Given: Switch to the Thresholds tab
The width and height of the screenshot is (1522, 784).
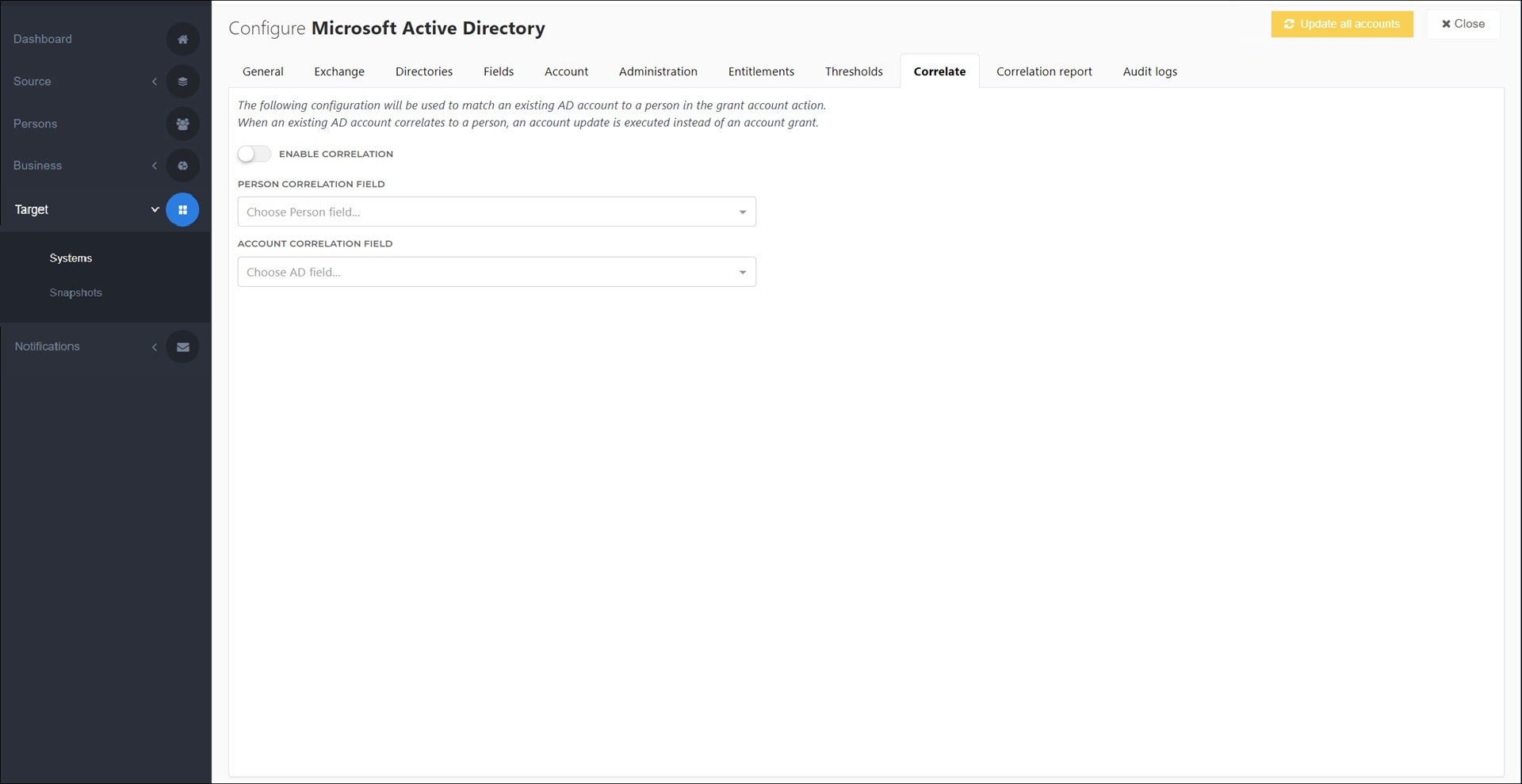Looking at the screenshot, I should click(x=854, y=71).
